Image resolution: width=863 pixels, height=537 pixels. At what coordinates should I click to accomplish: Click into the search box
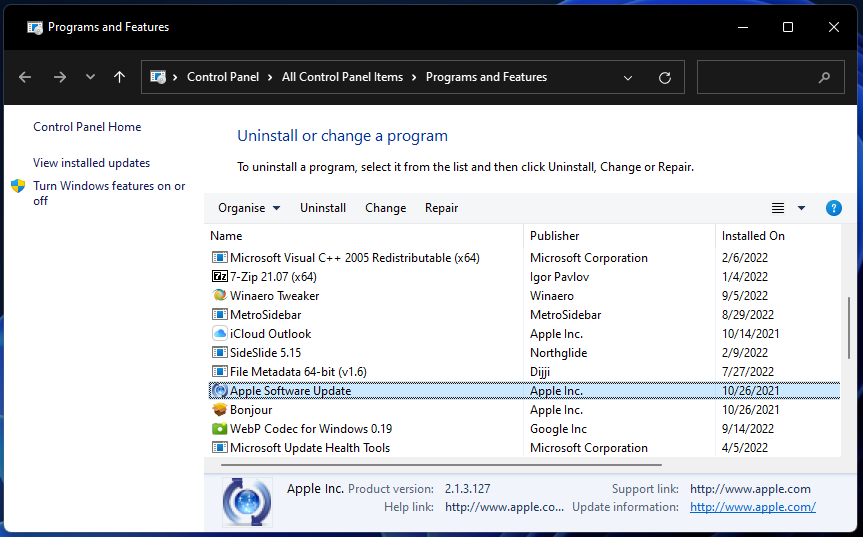tap(771, 77)
